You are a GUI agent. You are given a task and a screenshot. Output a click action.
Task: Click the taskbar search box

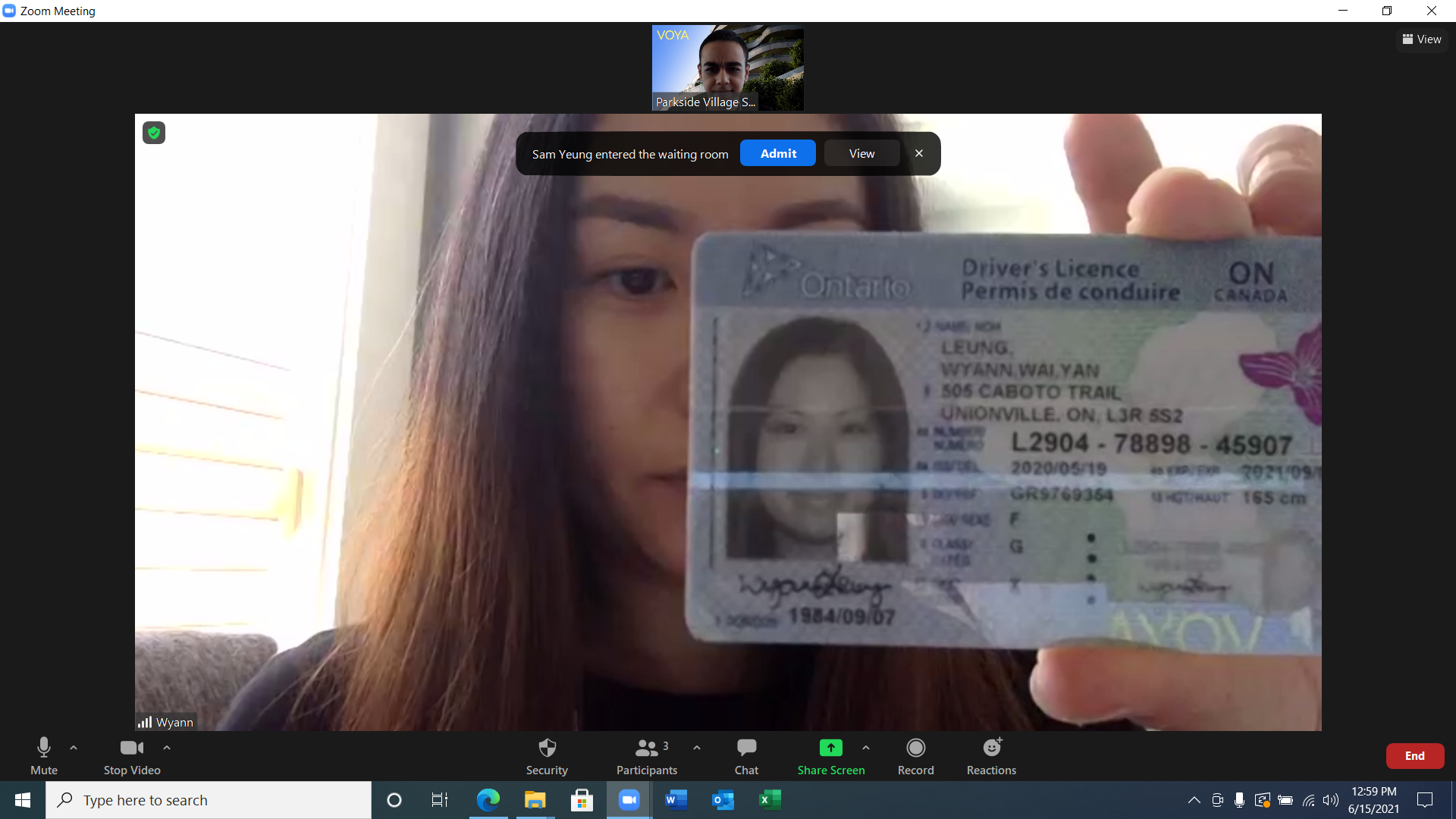click(209, 800)
